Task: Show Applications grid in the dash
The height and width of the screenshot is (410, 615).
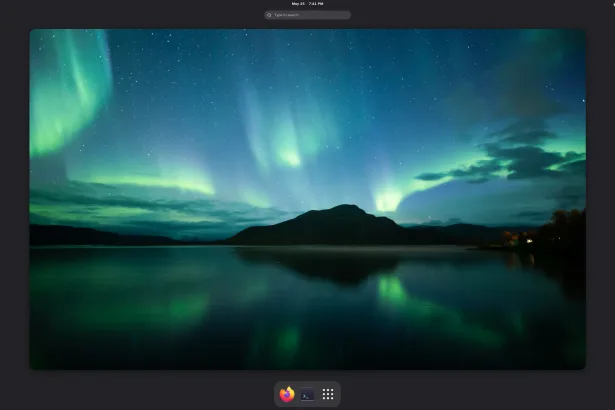Action: 328,394
